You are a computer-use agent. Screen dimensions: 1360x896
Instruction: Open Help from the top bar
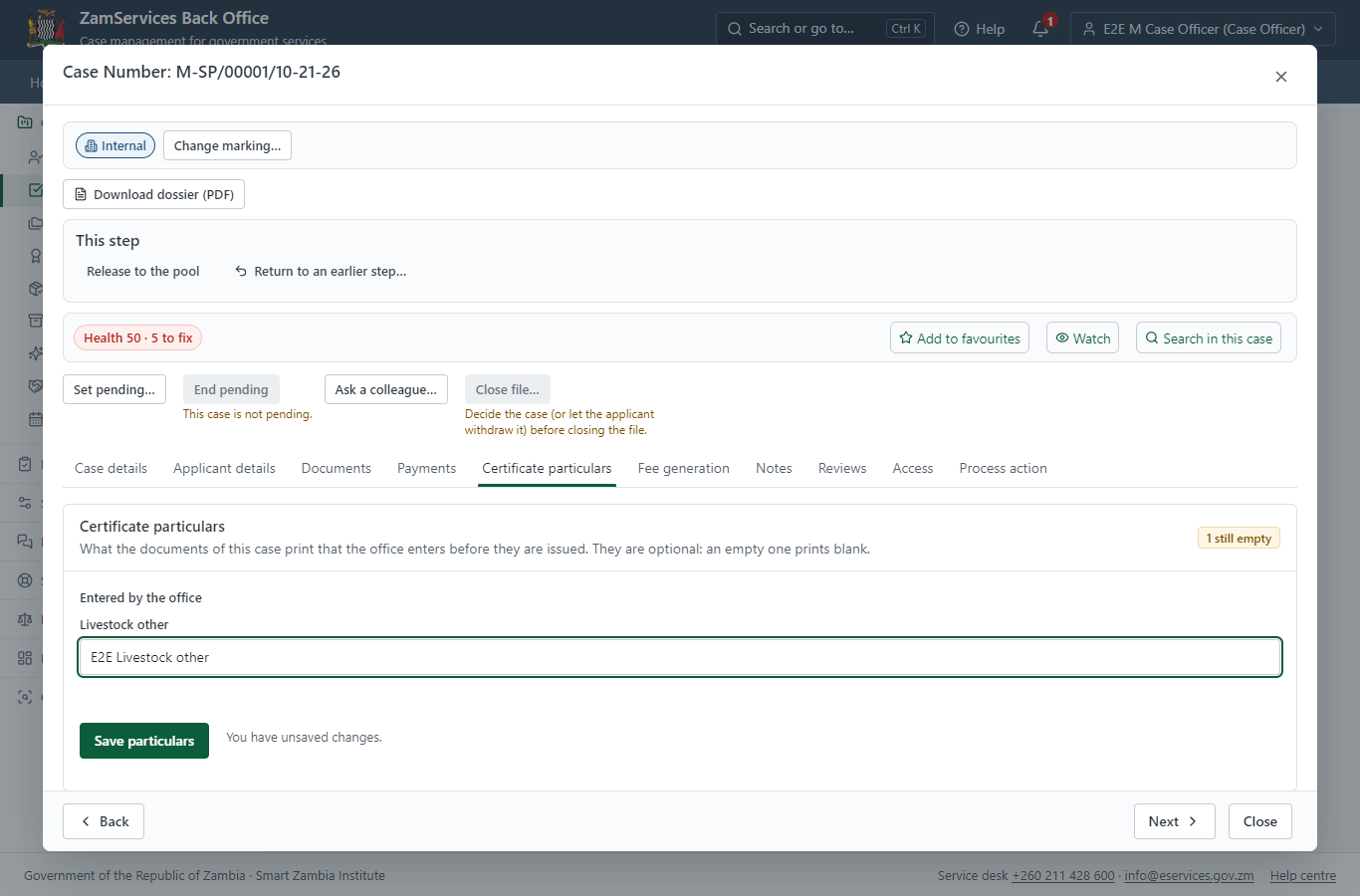coord(980,29)
